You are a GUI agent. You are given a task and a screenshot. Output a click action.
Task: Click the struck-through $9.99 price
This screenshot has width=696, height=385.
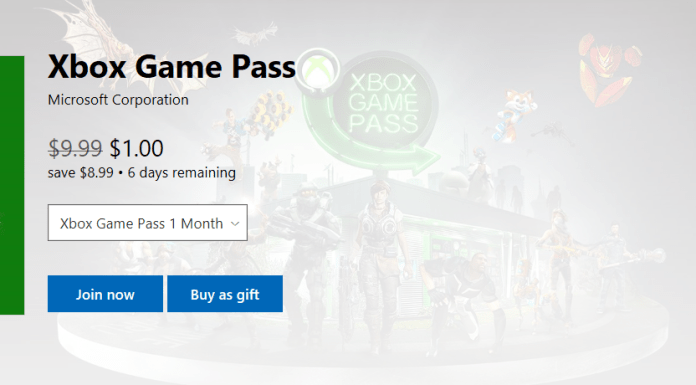point(75,148)
